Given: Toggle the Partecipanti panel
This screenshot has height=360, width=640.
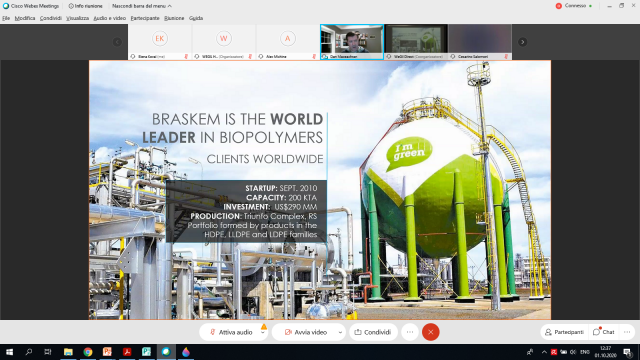Looking at the screenshot, I should pos(564,332).
